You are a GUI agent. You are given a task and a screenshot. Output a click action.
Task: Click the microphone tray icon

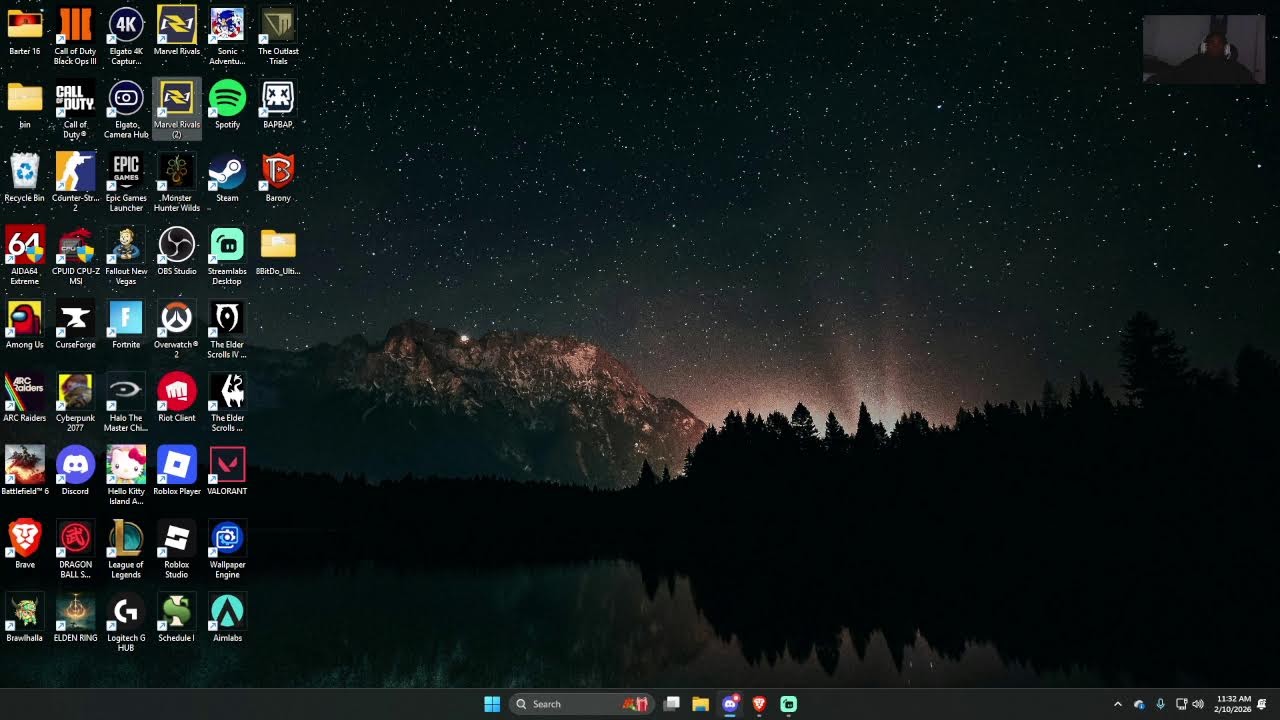point(1161,704)
